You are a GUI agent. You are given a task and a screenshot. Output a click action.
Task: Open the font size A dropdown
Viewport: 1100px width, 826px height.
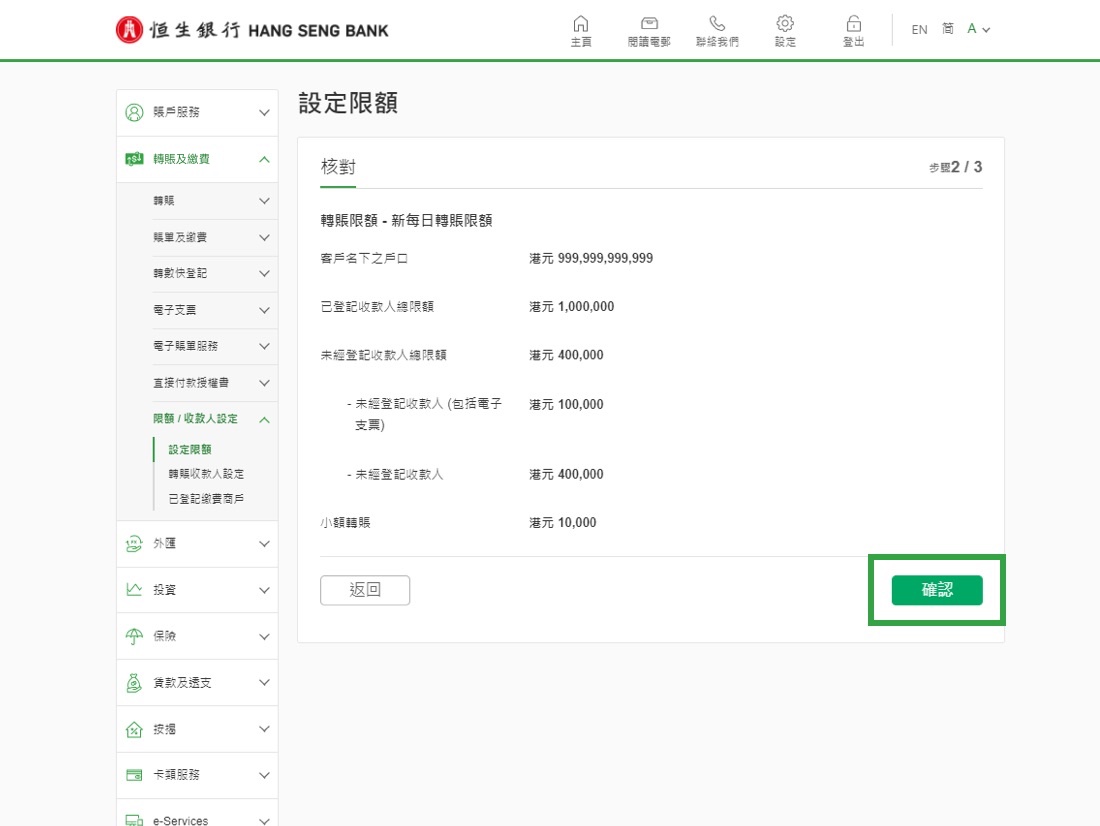[978, 29]
